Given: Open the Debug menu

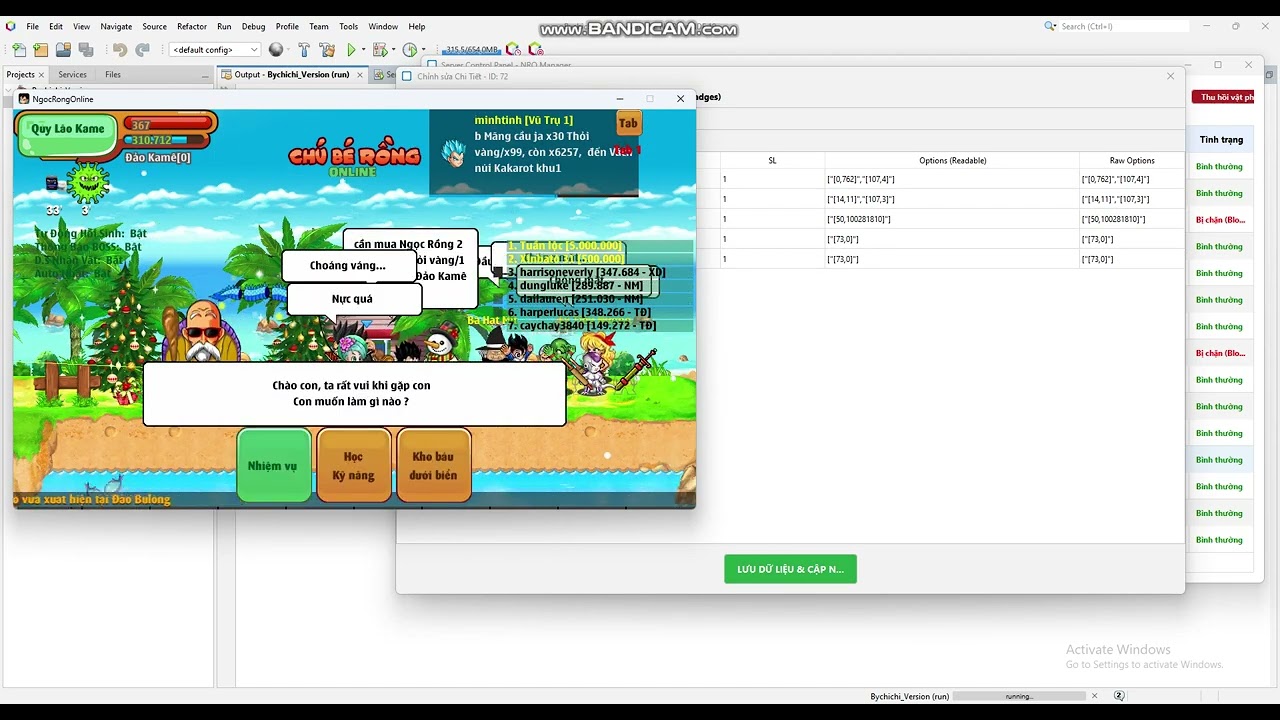Looking at the screenshot, I should coord(253,26).
